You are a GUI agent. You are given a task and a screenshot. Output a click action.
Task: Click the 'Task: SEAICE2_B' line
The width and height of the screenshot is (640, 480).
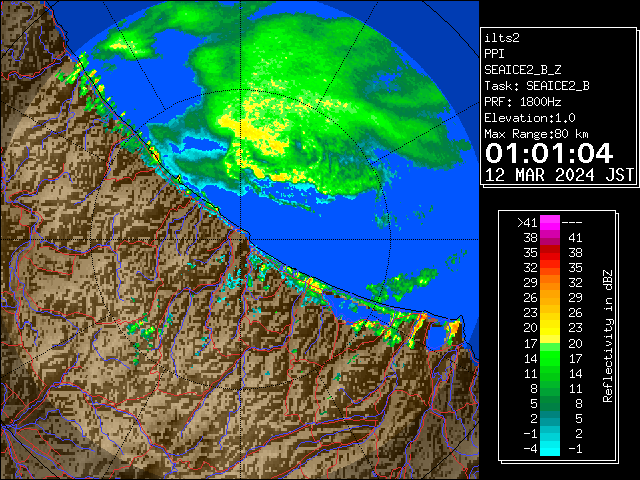coord(537,86)
